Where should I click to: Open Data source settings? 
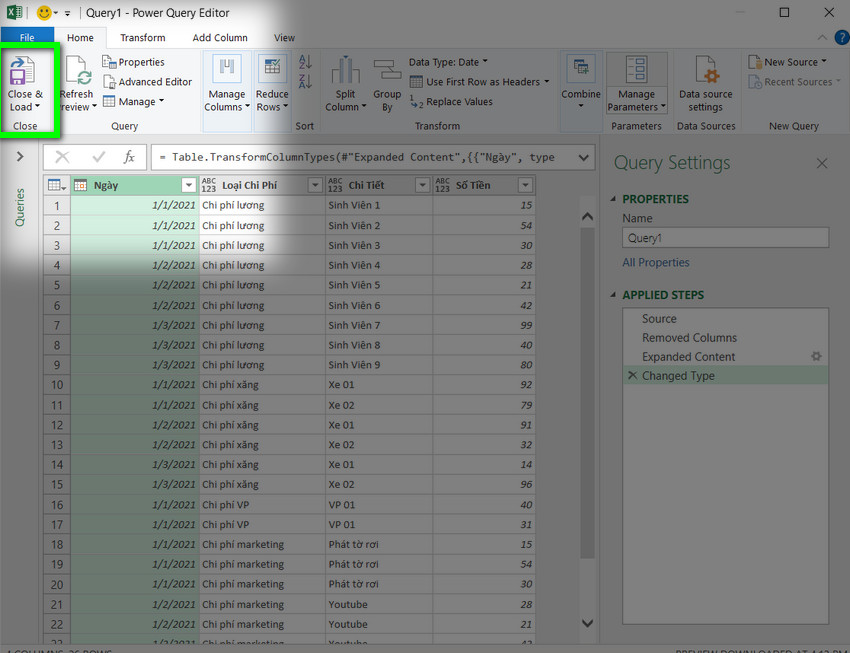pyautogui.click(x=705, y=70)
